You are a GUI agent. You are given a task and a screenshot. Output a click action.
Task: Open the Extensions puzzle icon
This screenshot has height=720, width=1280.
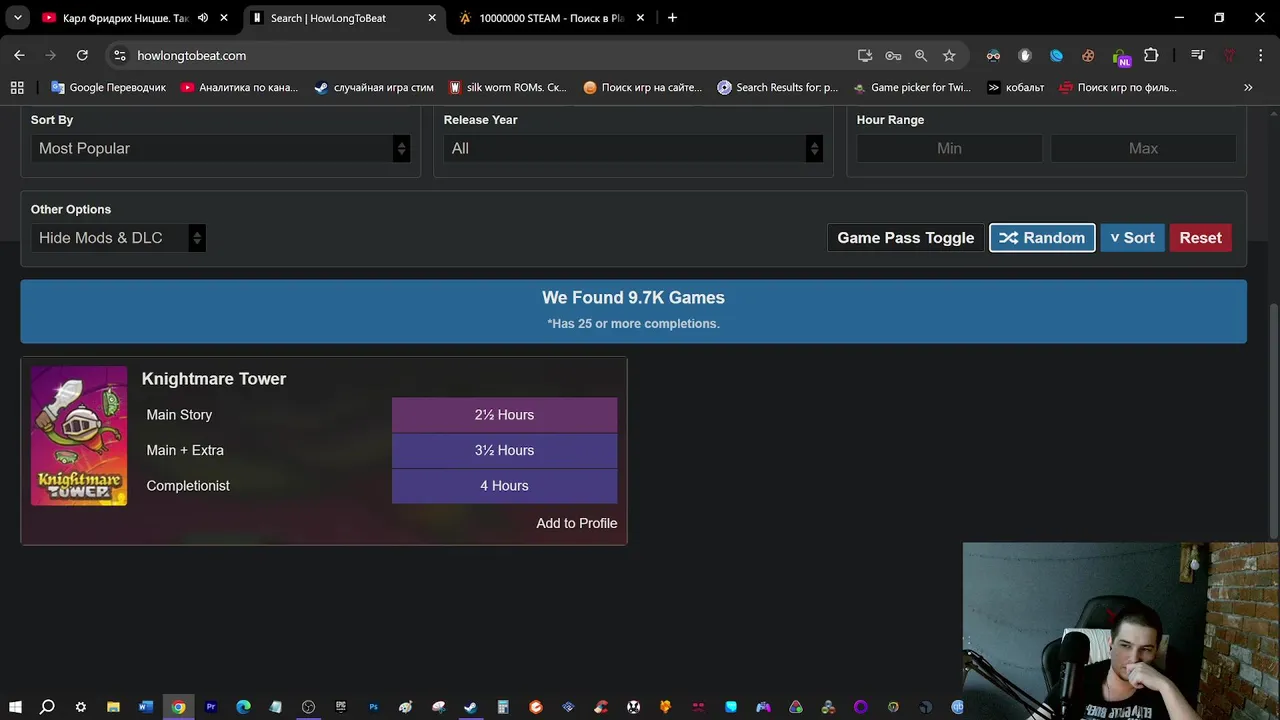point(1151,56)
